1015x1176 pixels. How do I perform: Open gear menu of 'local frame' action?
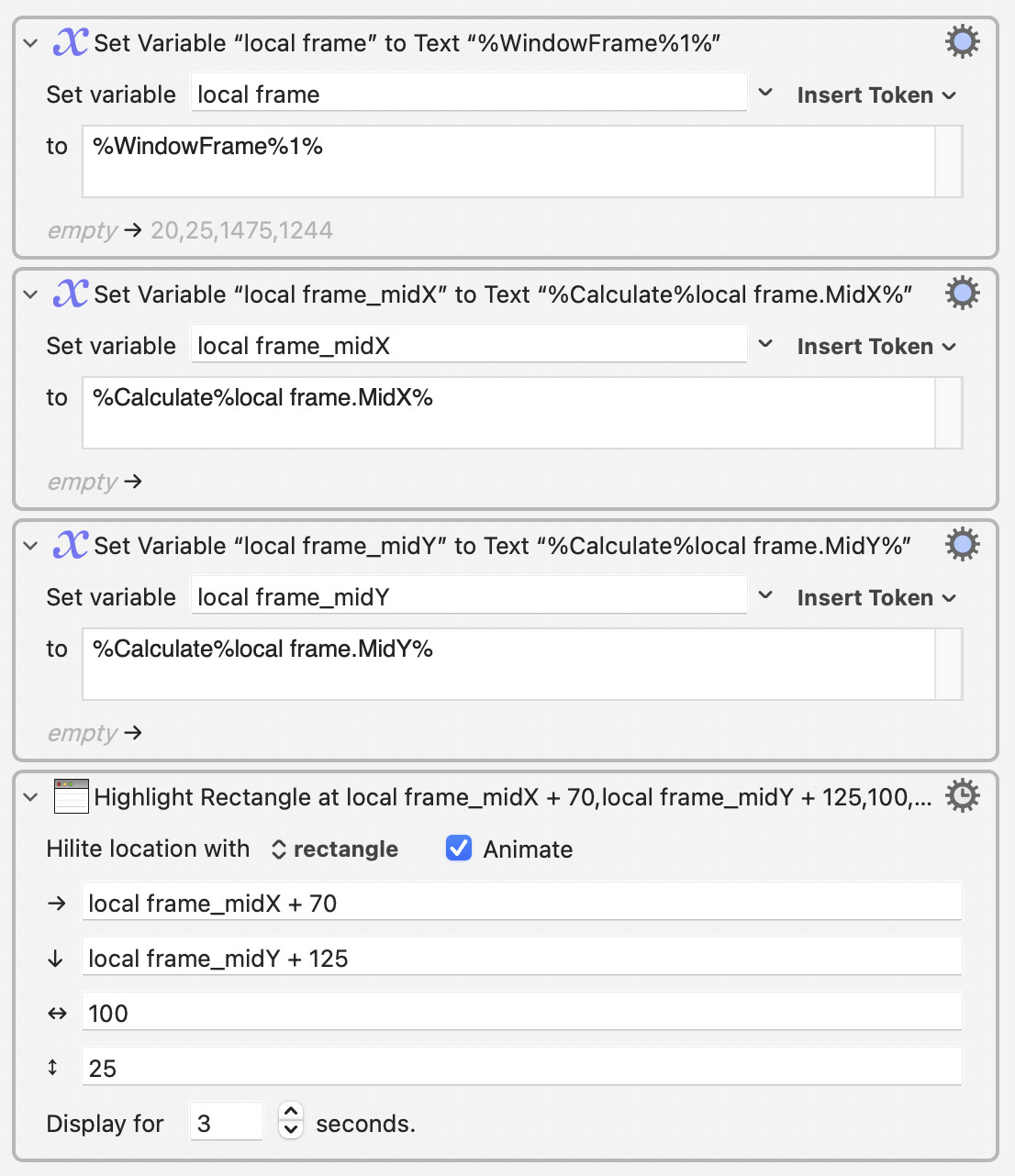click(x=962, y=42)
